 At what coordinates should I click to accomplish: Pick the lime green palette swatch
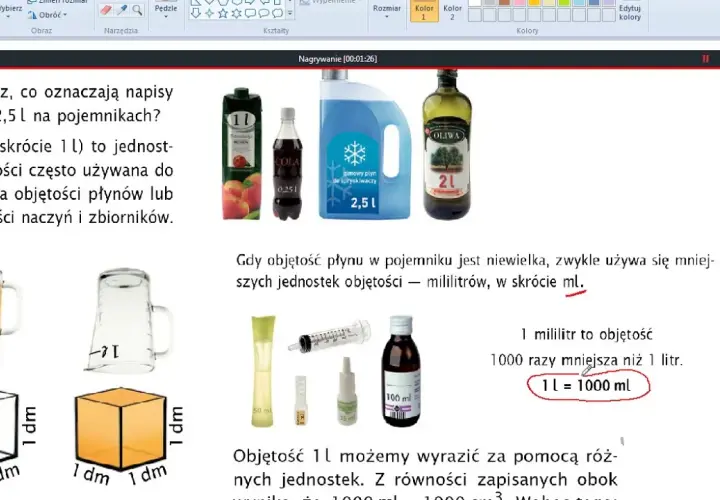[564, 2]
